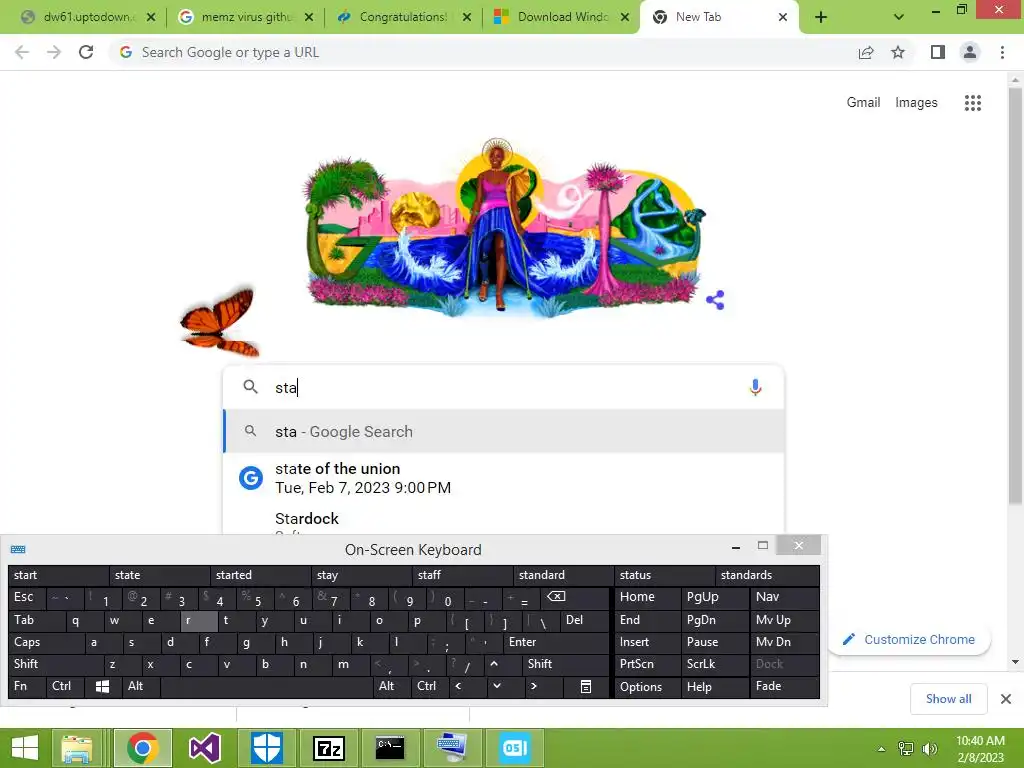
Task: Open the Google apps grid
Action: (x=973, y=103)
